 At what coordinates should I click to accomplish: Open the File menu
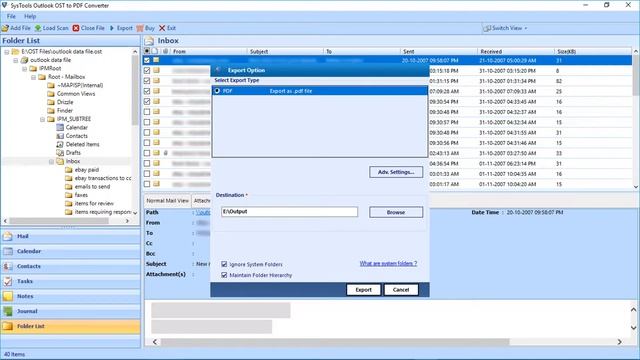click(x=11, y=16)
